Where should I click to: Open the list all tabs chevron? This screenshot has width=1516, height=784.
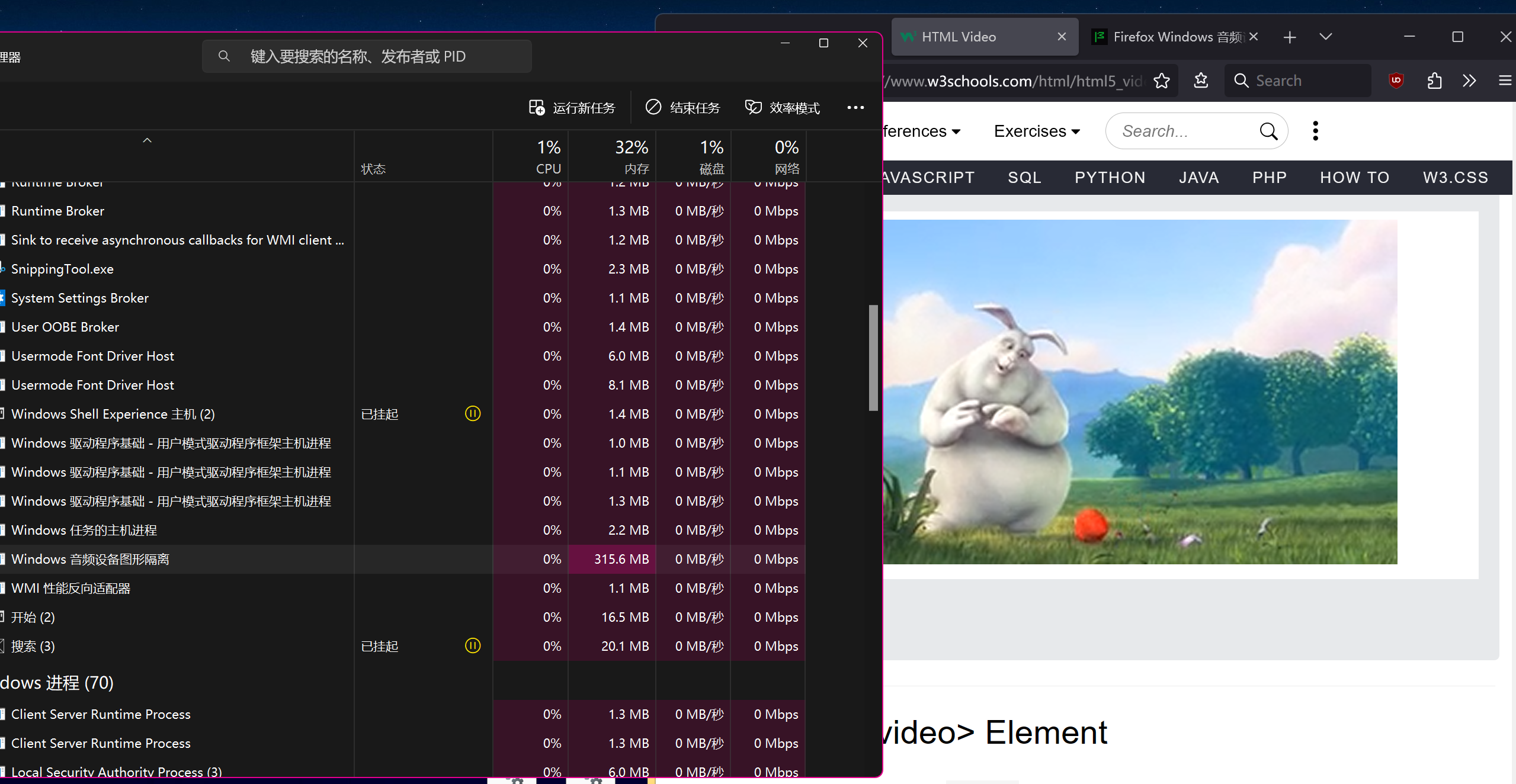(1326, 37)
